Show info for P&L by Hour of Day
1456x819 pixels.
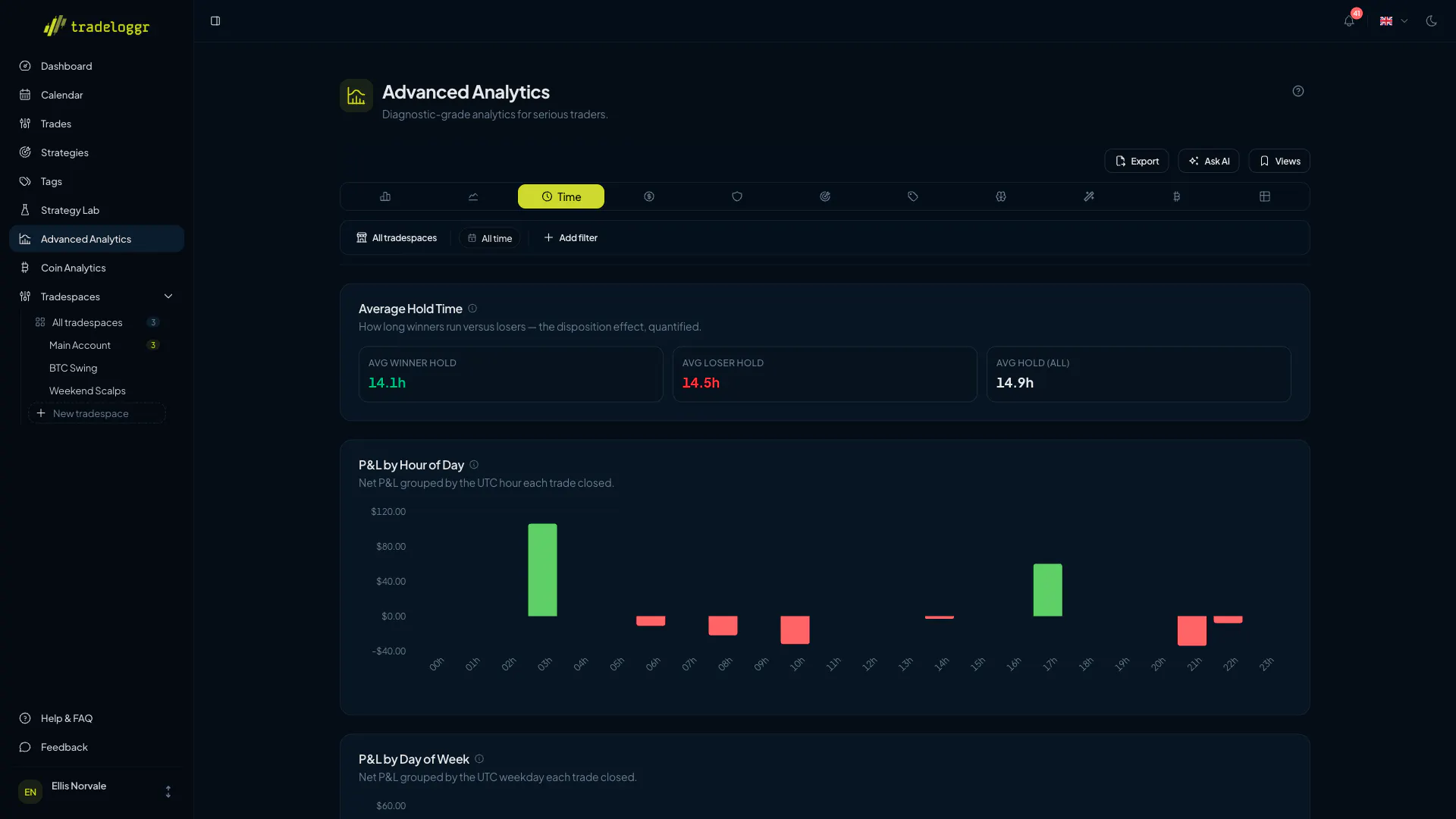click(x=474, y=465)
